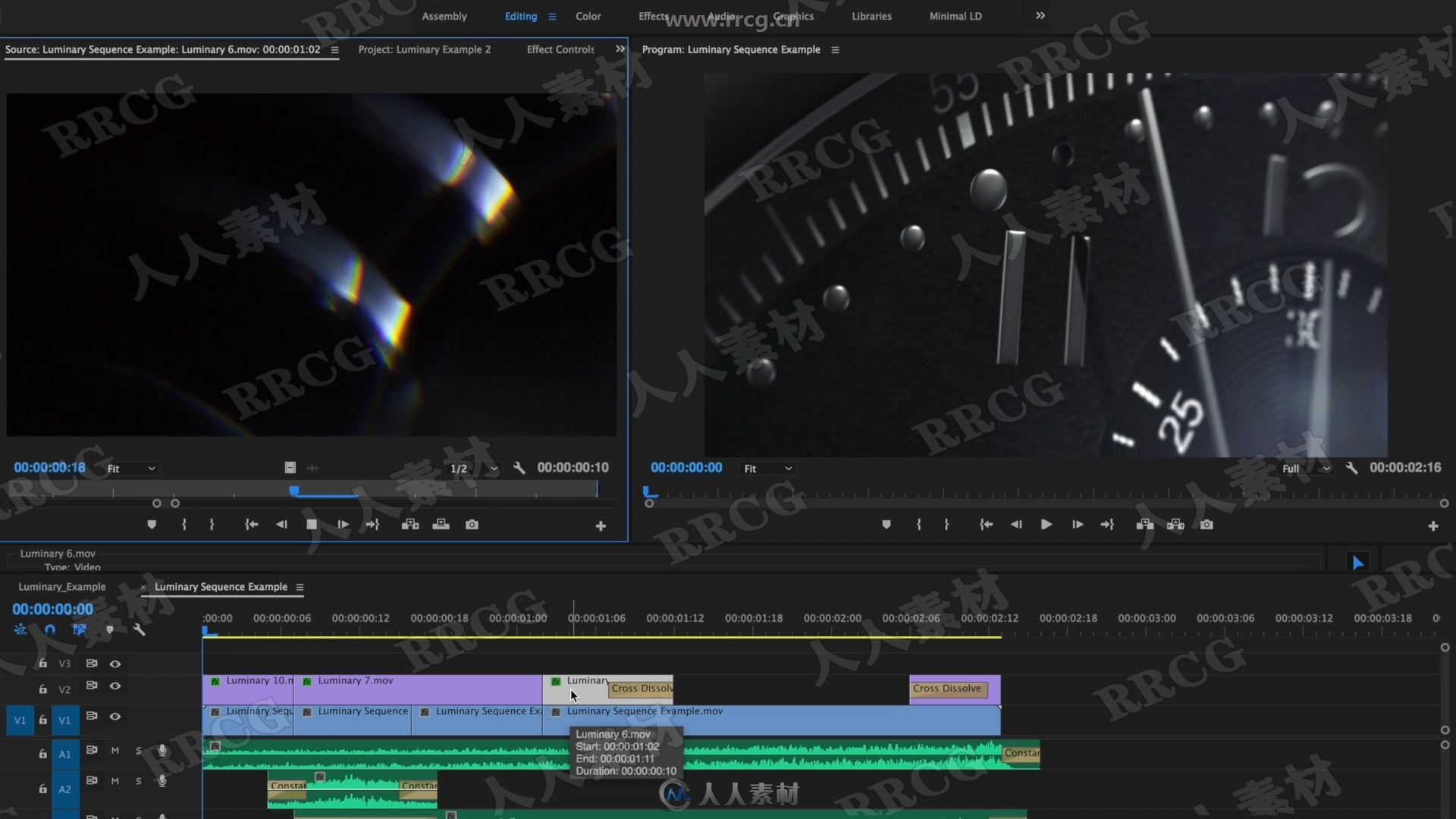Open Source monitor settings wrench
Viewport: 1456px width, 819px height.
[519, 468]
